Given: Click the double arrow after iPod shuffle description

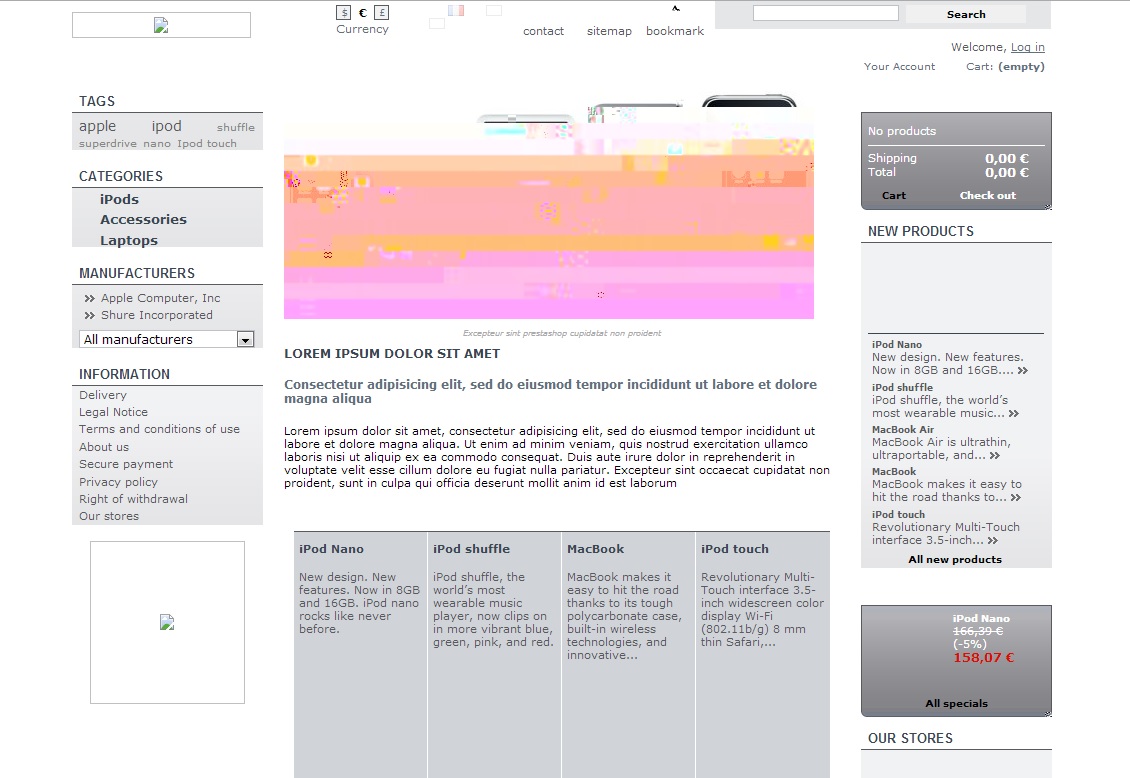Looking at the screenshot, I should pyautogui.click(x=1014, y=413).
